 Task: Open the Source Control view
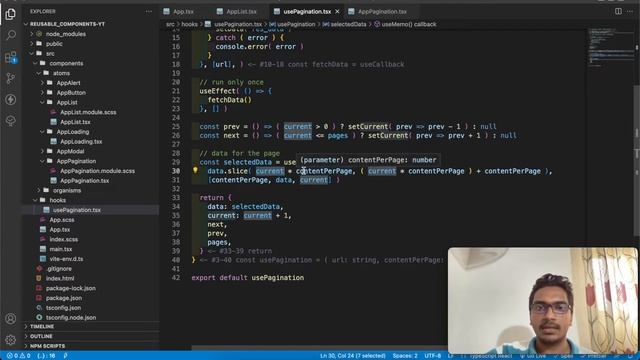coord(11,78)
